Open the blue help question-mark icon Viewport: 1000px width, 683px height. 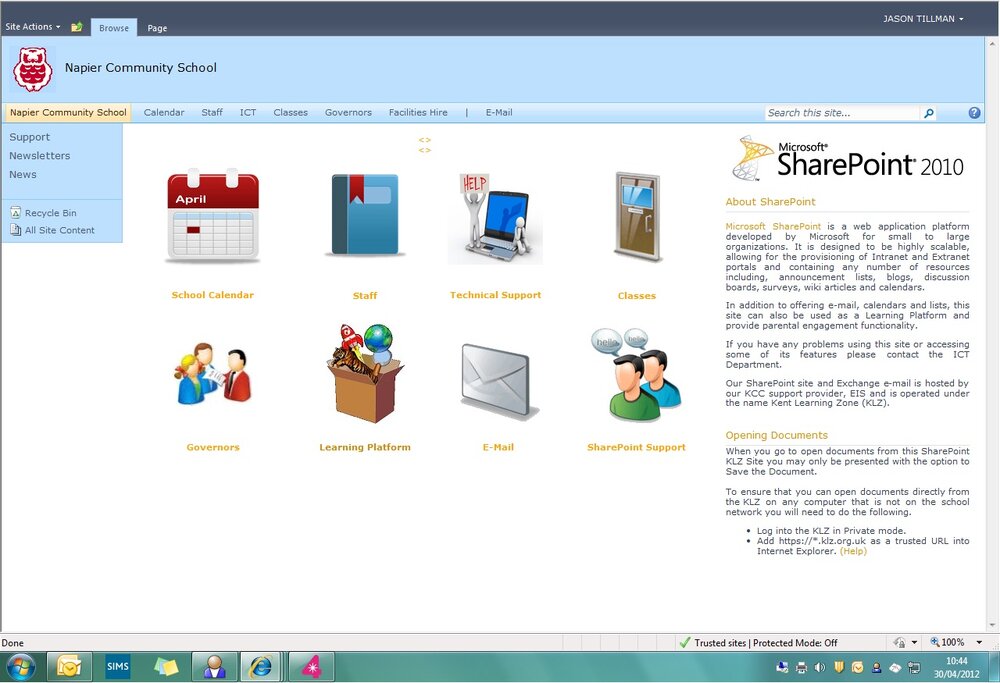point(974,113)
